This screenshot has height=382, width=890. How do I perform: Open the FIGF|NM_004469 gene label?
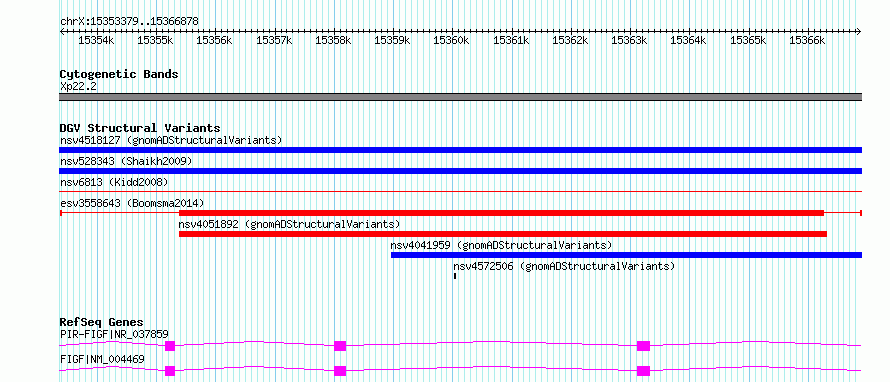(102, 359)
